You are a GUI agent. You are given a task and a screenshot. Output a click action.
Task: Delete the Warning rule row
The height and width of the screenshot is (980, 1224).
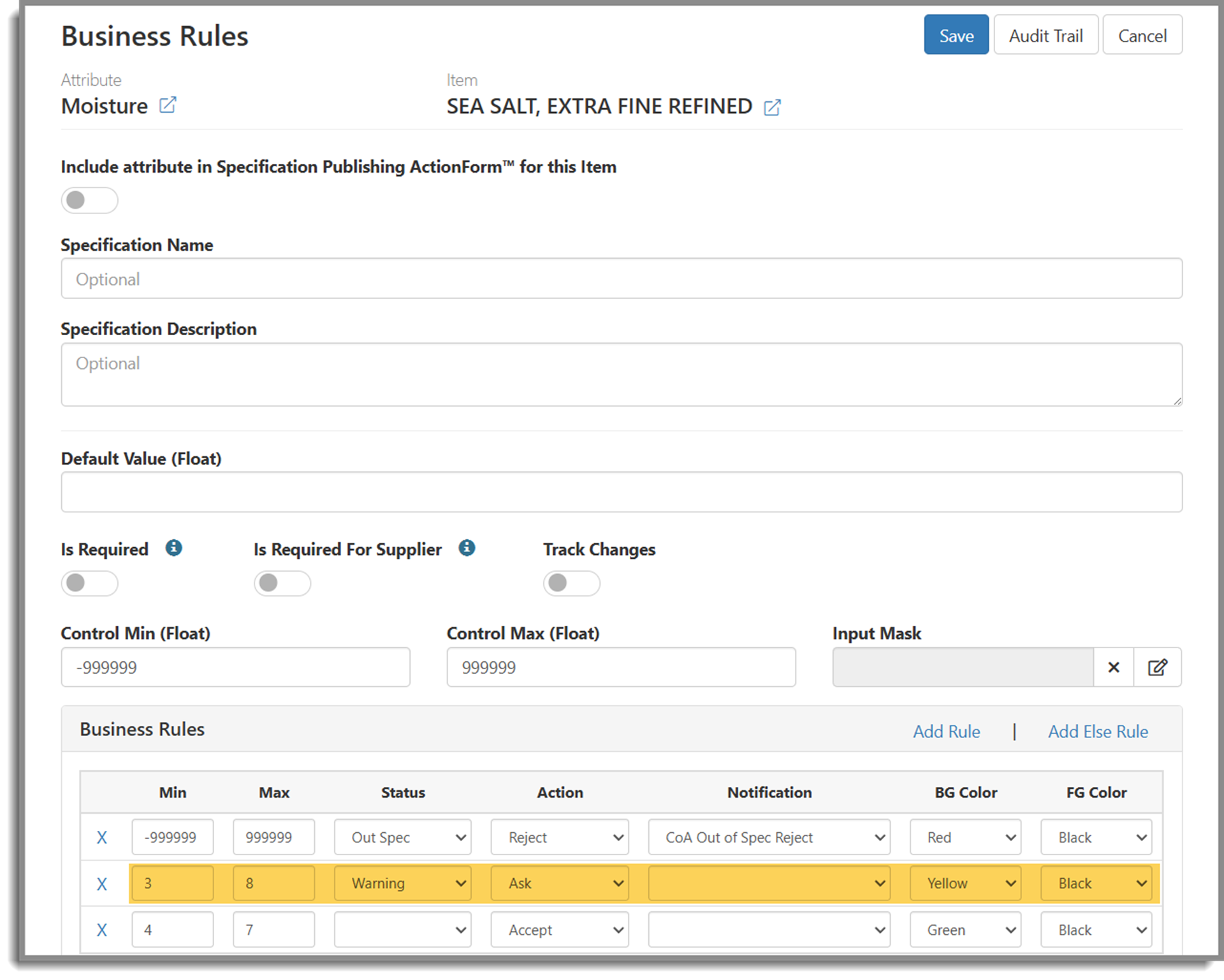[102, 884]
